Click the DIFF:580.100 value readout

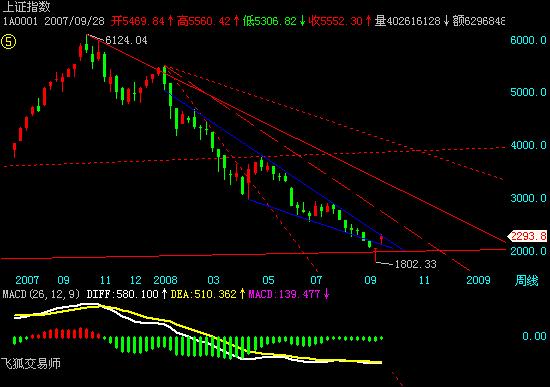coord(123,294)
